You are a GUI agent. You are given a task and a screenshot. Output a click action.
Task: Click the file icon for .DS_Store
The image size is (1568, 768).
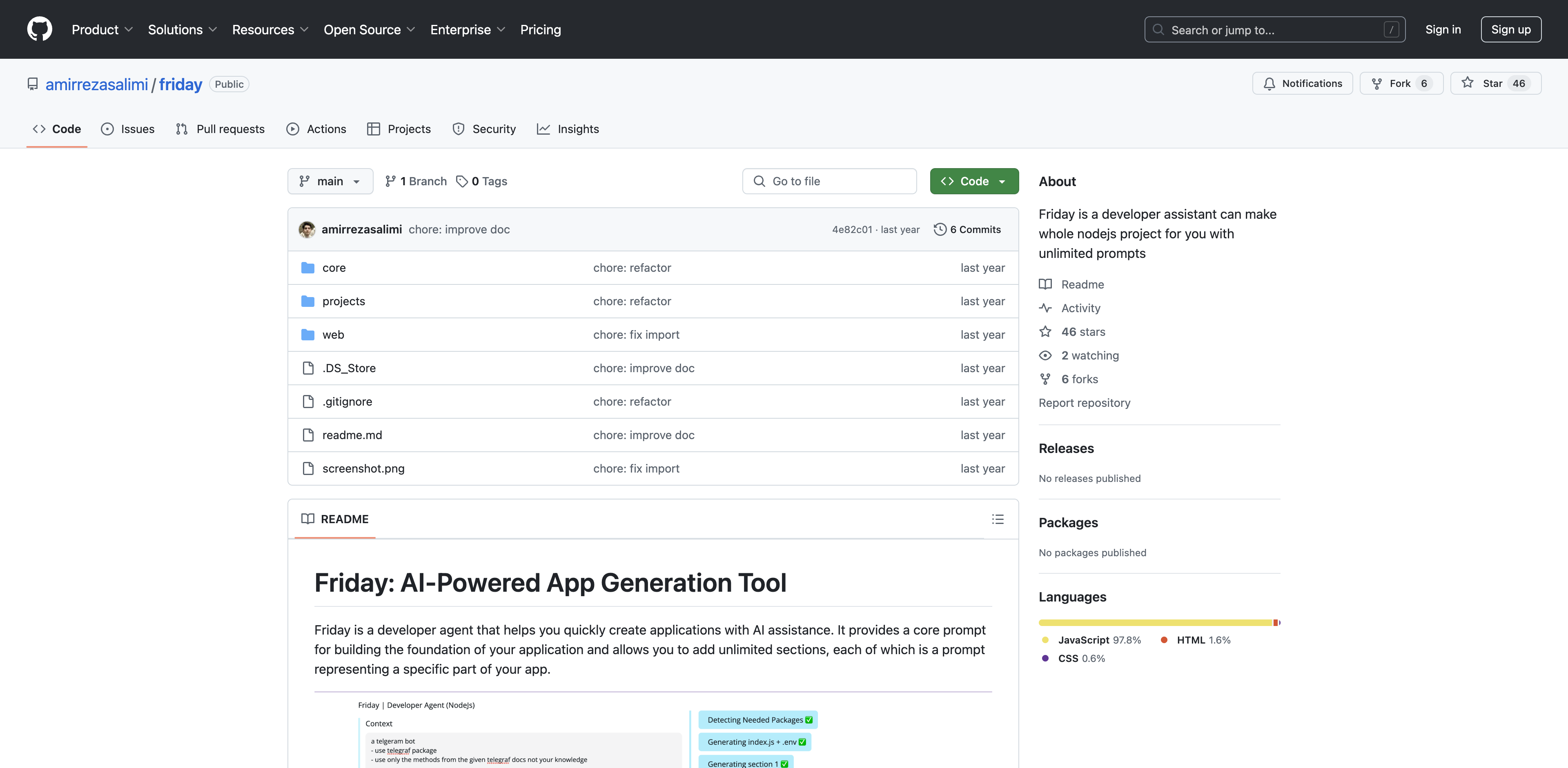308,368
